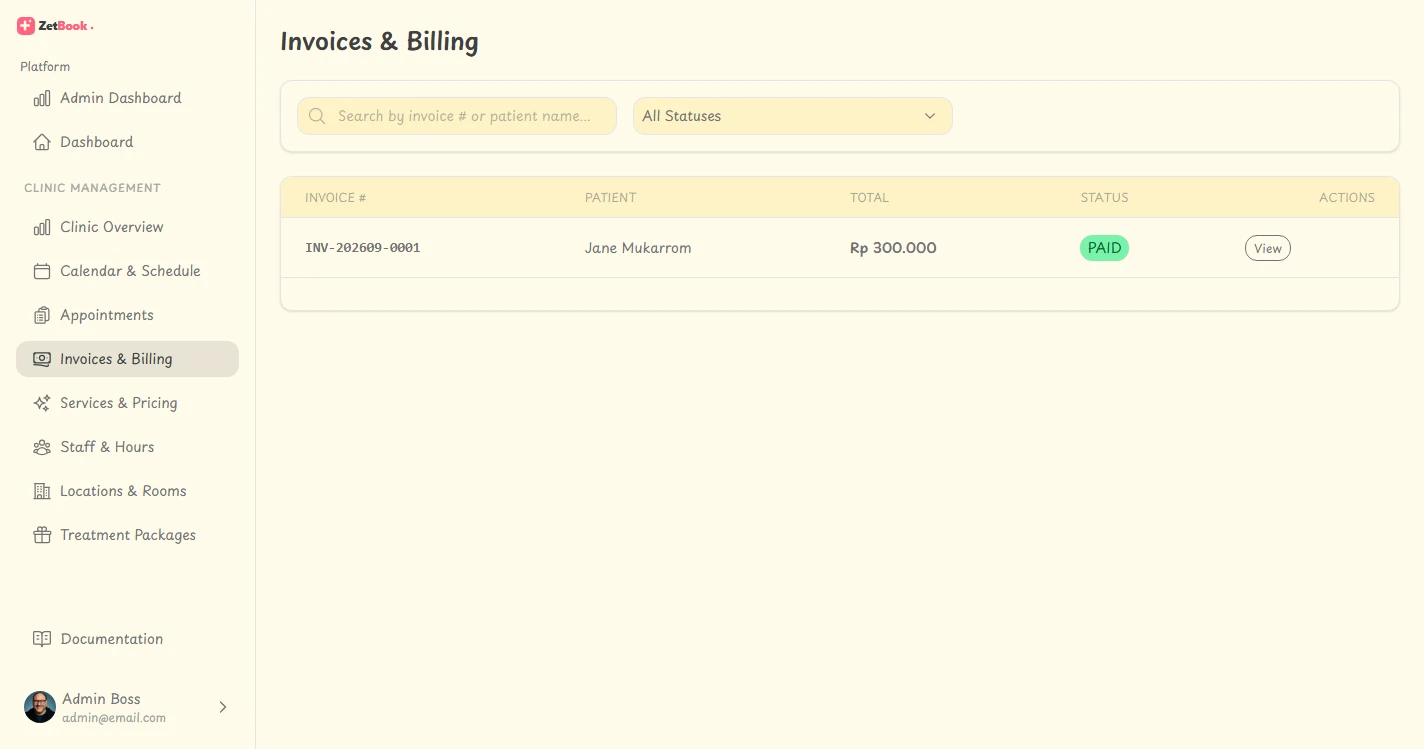The width and height of the screenshot is (1424, 749).
Task: Expand the Admin Boss user menu chevron
Action: point(223,707)
